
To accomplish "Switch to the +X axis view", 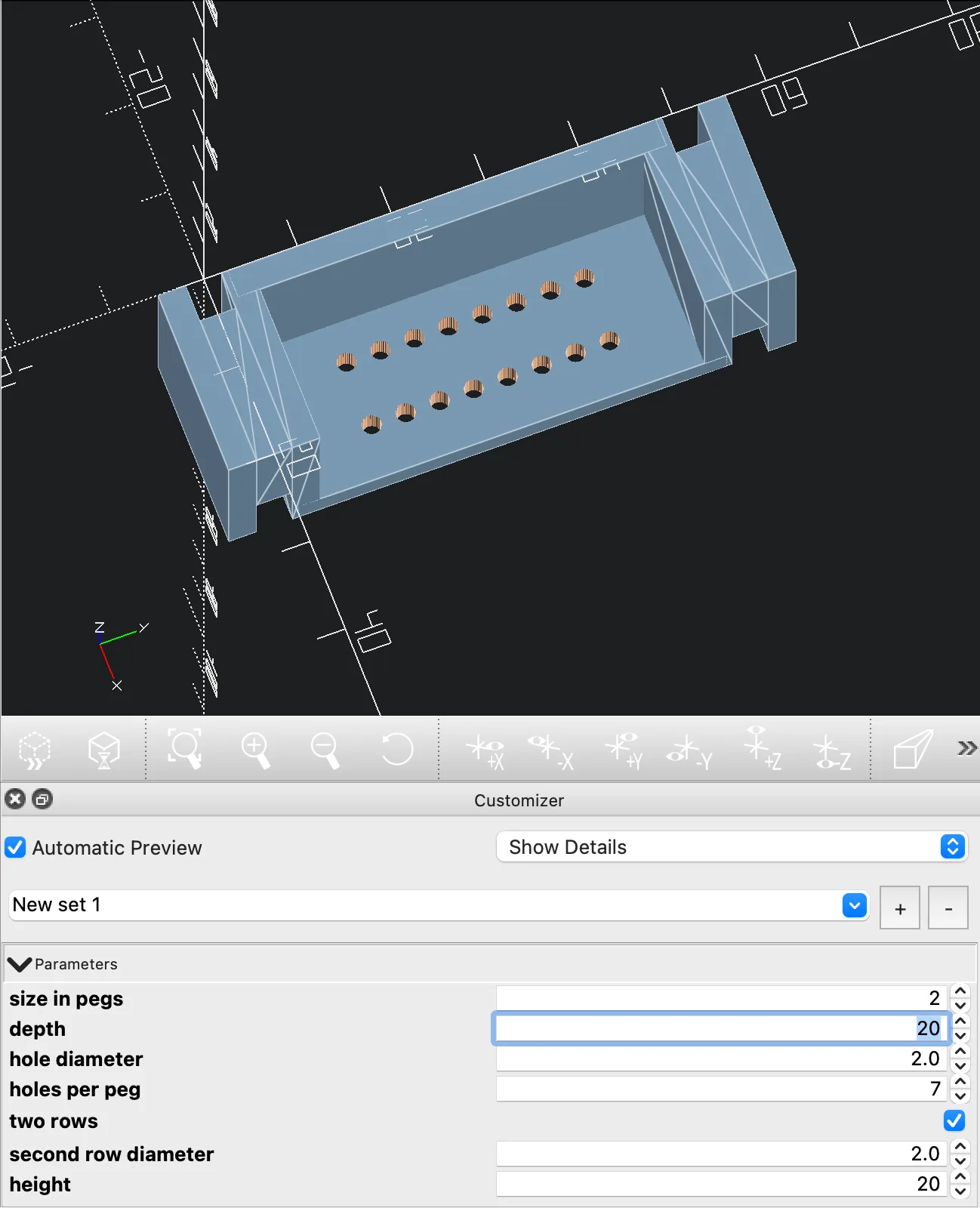I will coord(485,751).
